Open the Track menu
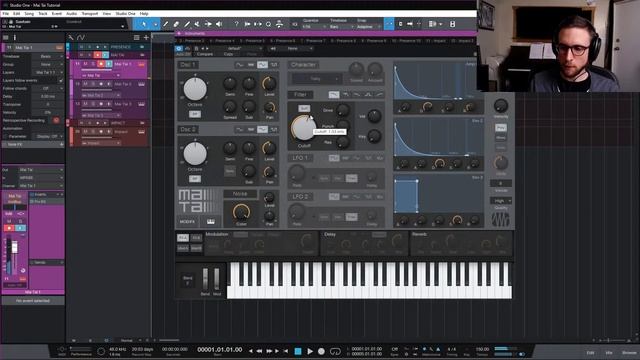The height and width of the screenshot is (360, 640). pyautogui.click(x=43, y=13)
